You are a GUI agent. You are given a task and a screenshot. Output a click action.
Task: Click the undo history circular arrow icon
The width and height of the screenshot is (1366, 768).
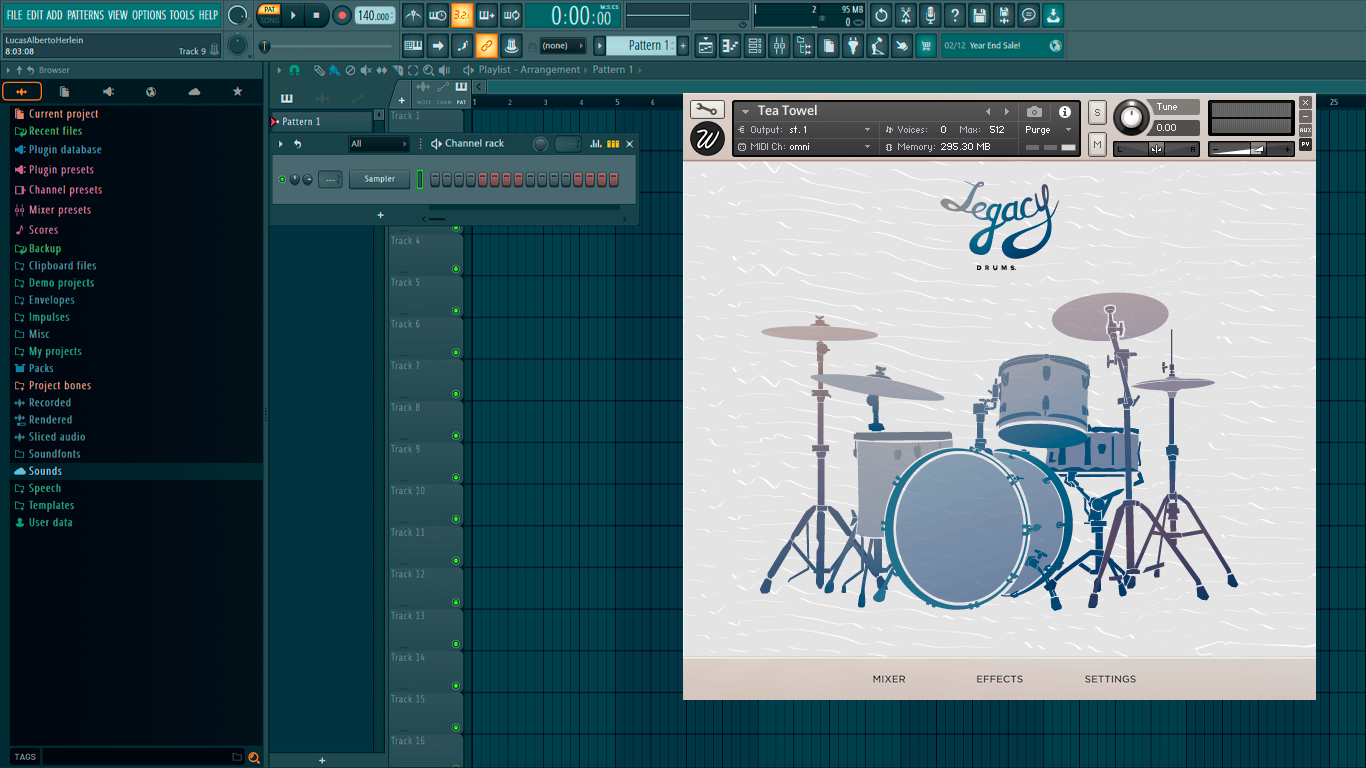pos(881,15)
